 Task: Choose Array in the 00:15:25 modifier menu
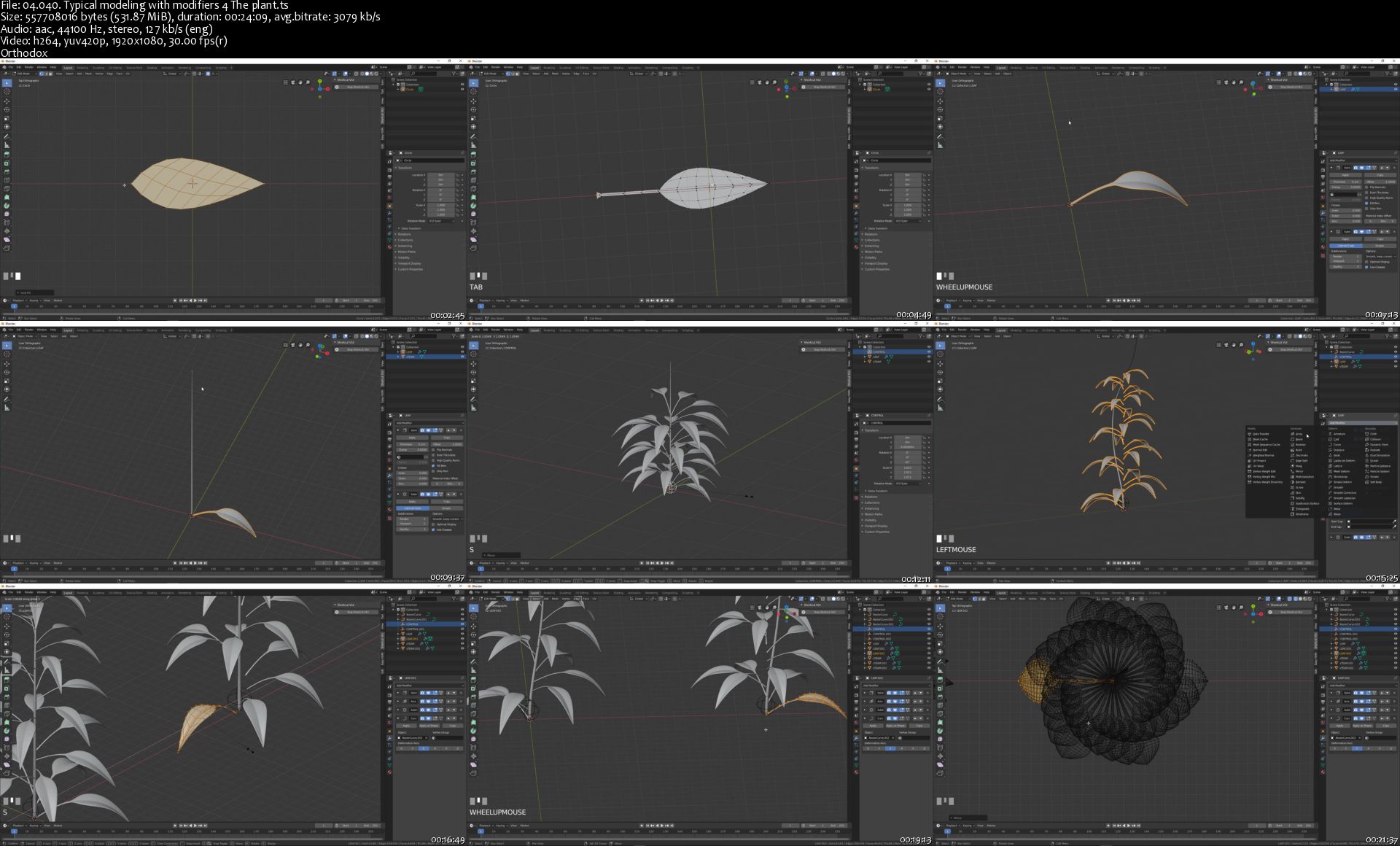point(1299,434)
